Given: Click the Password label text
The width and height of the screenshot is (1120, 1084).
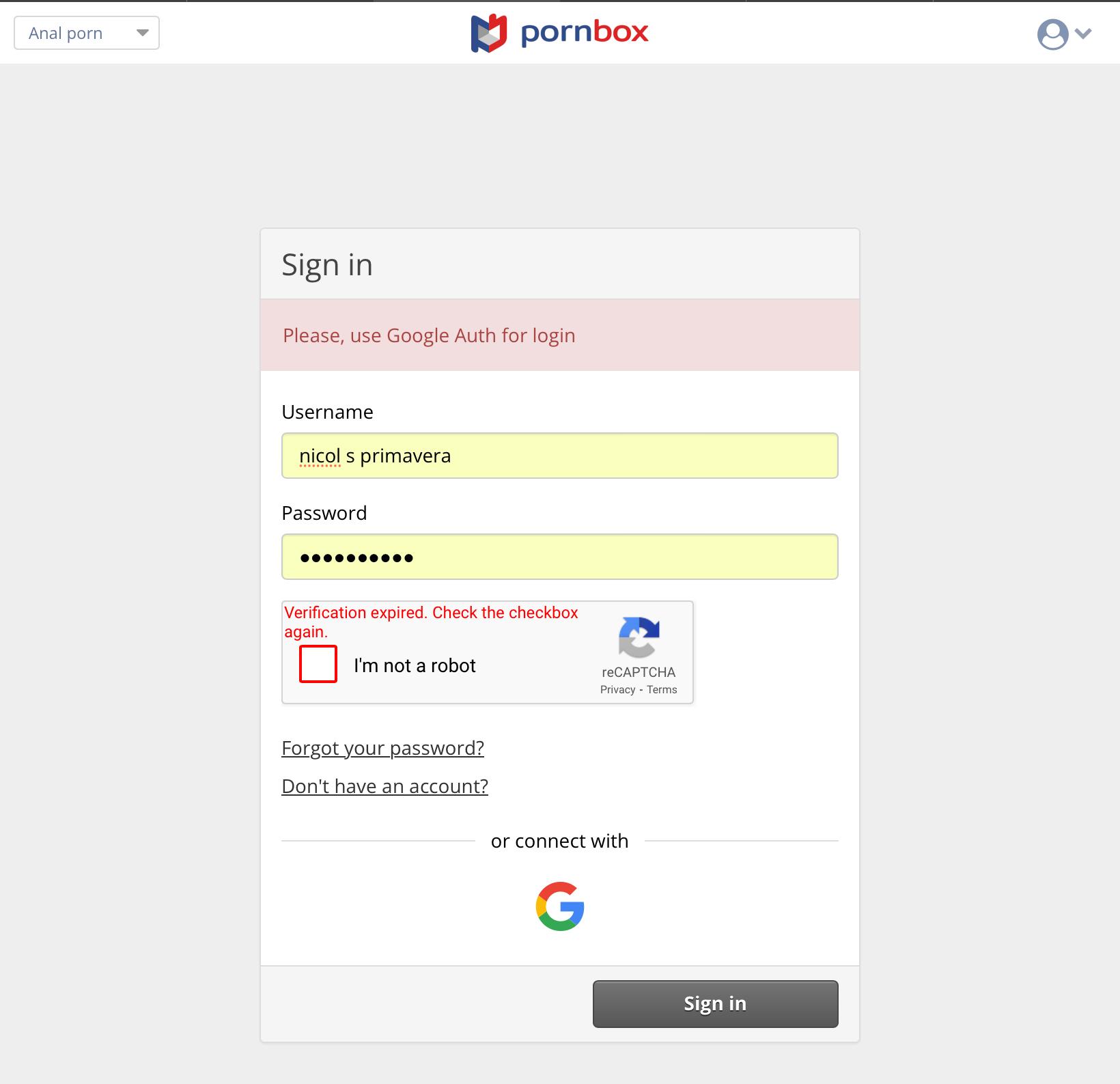Looking at the screenshot, I should 324,513.
